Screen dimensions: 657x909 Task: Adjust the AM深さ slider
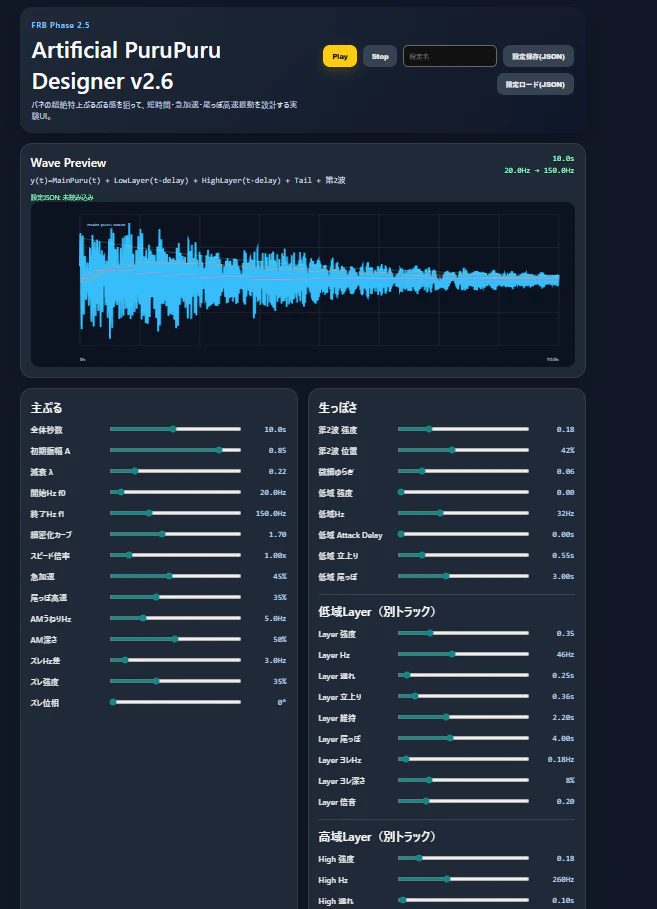tap(175, 639)
